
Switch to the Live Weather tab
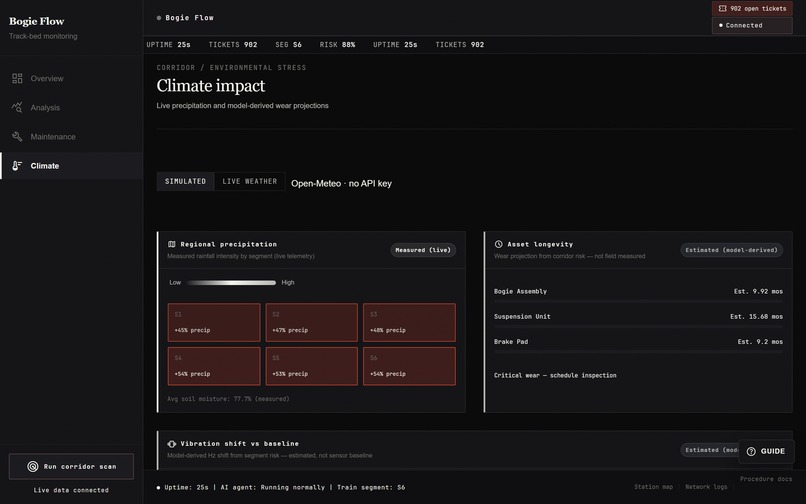(x=250, y=182)
